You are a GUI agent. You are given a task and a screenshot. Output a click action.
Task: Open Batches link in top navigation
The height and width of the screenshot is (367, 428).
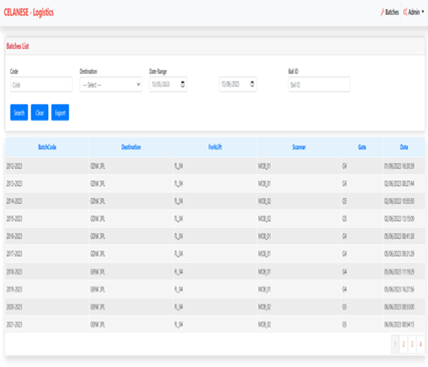pos(390,12)
